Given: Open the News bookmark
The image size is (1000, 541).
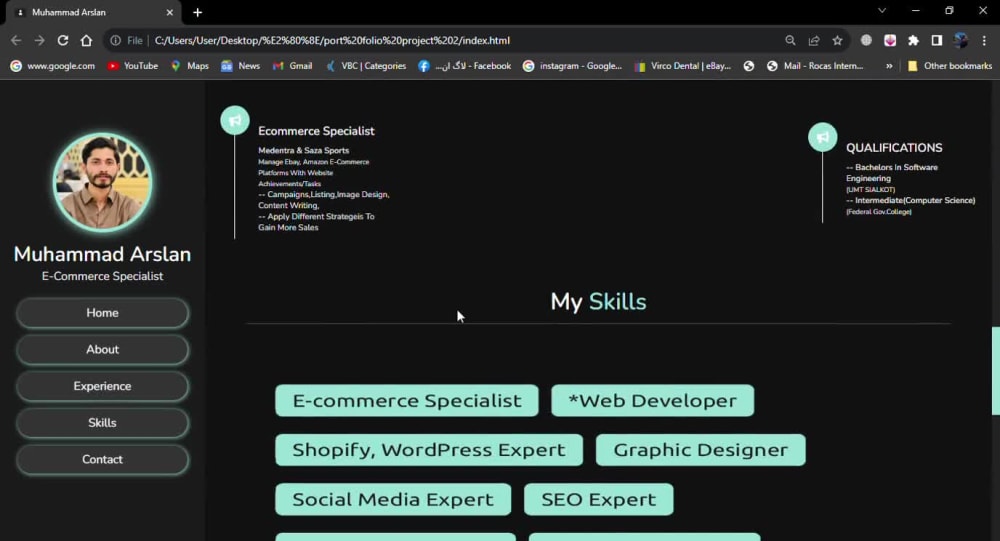Looking at the screenshot, I should click(x=240, y=66).
